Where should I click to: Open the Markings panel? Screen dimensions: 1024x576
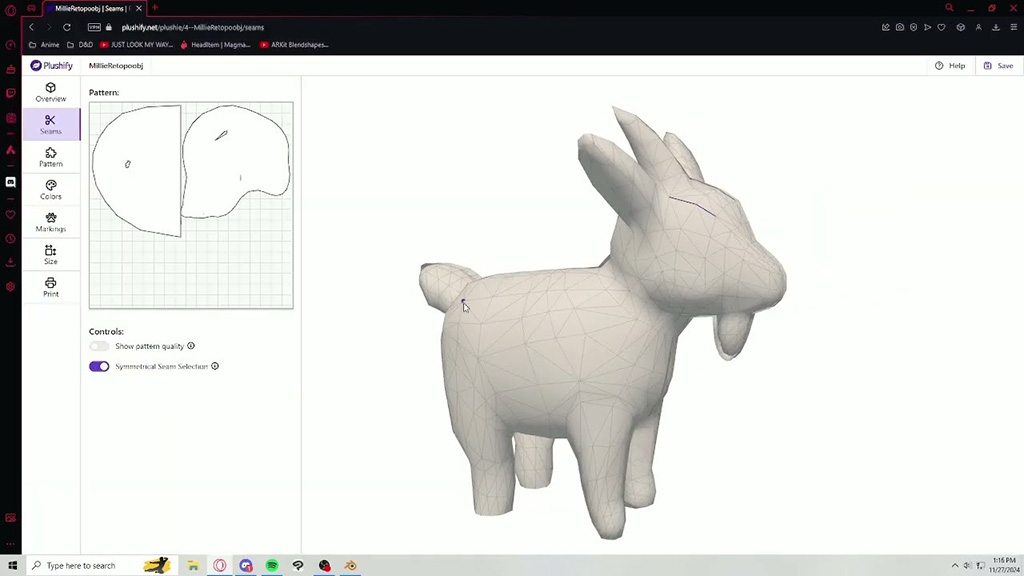click(x=50, y=223)
